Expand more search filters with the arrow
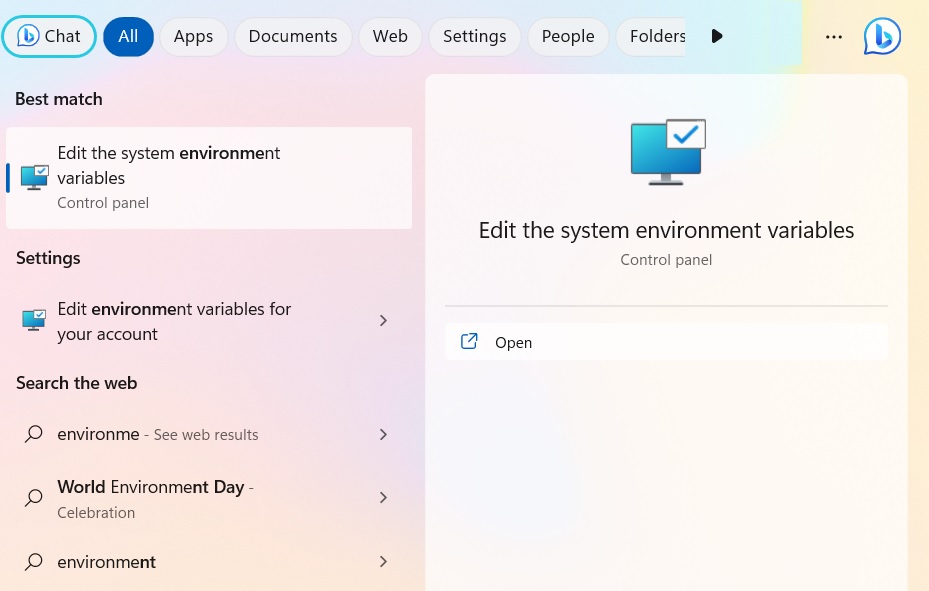929x591 pixels. click(717, 36)
